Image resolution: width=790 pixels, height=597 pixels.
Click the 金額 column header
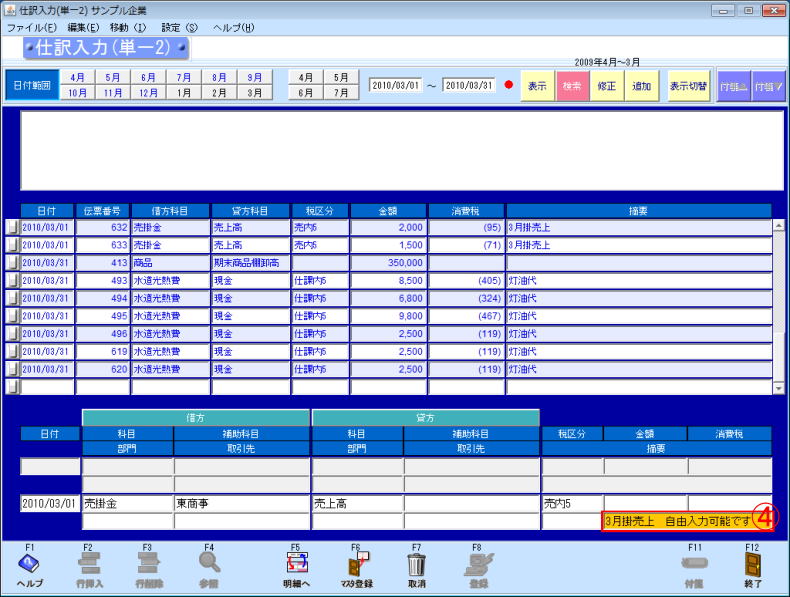(388, 211)
